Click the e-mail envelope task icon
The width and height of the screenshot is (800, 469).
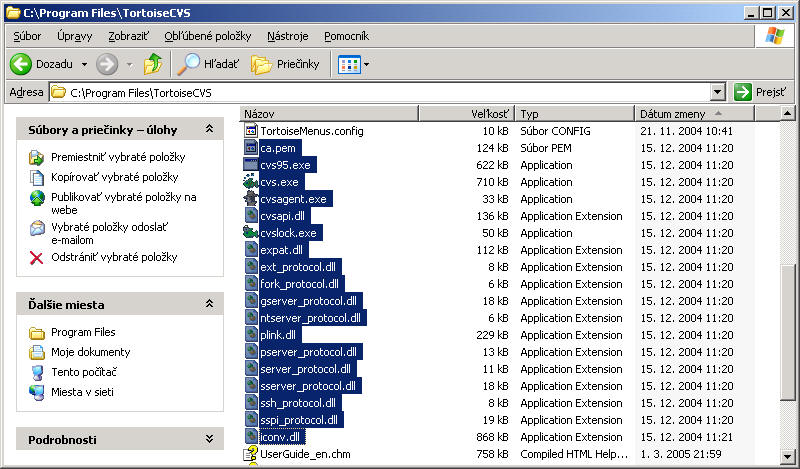pyautogui.click(x=37, y=228)
